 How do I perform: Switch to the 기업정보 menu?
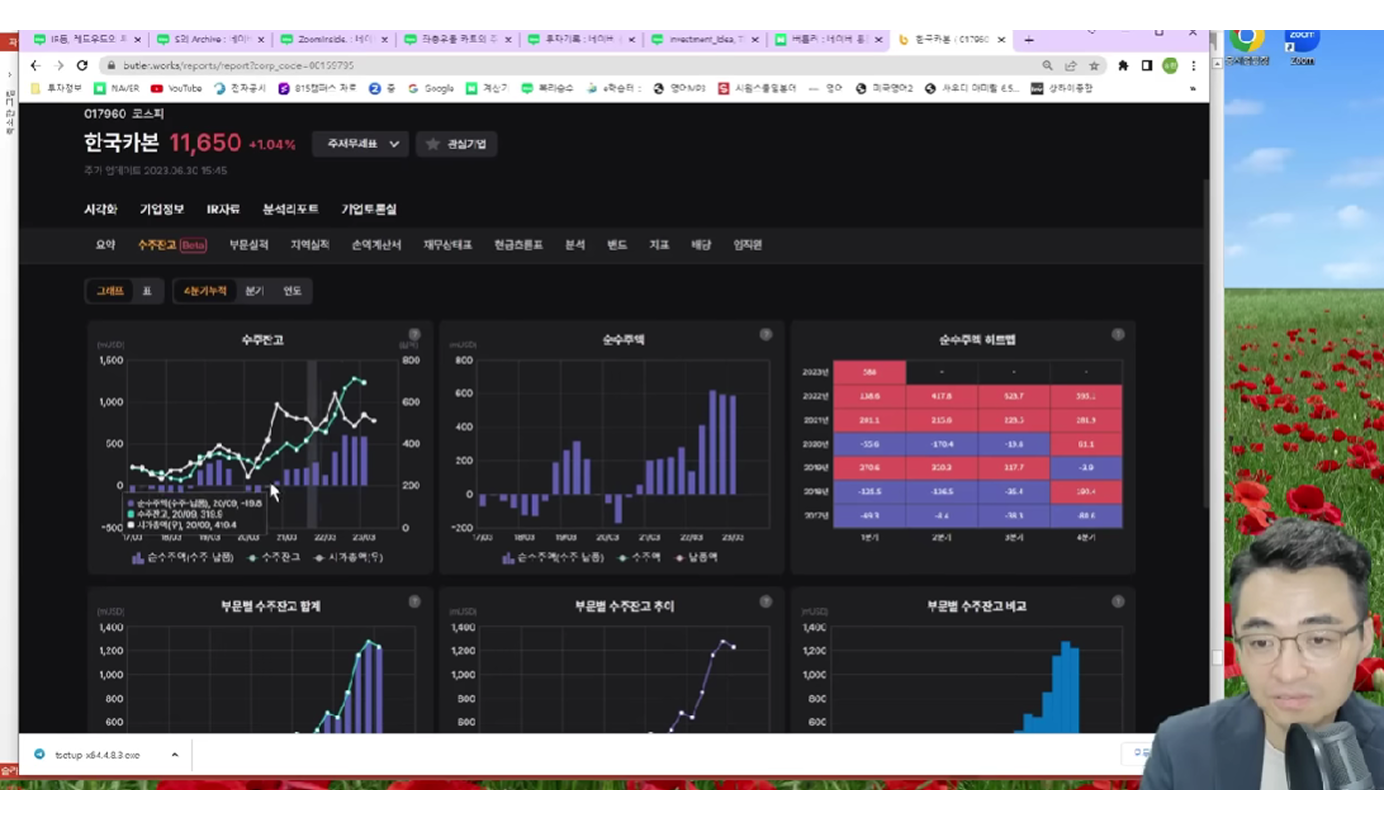(162, 209)
